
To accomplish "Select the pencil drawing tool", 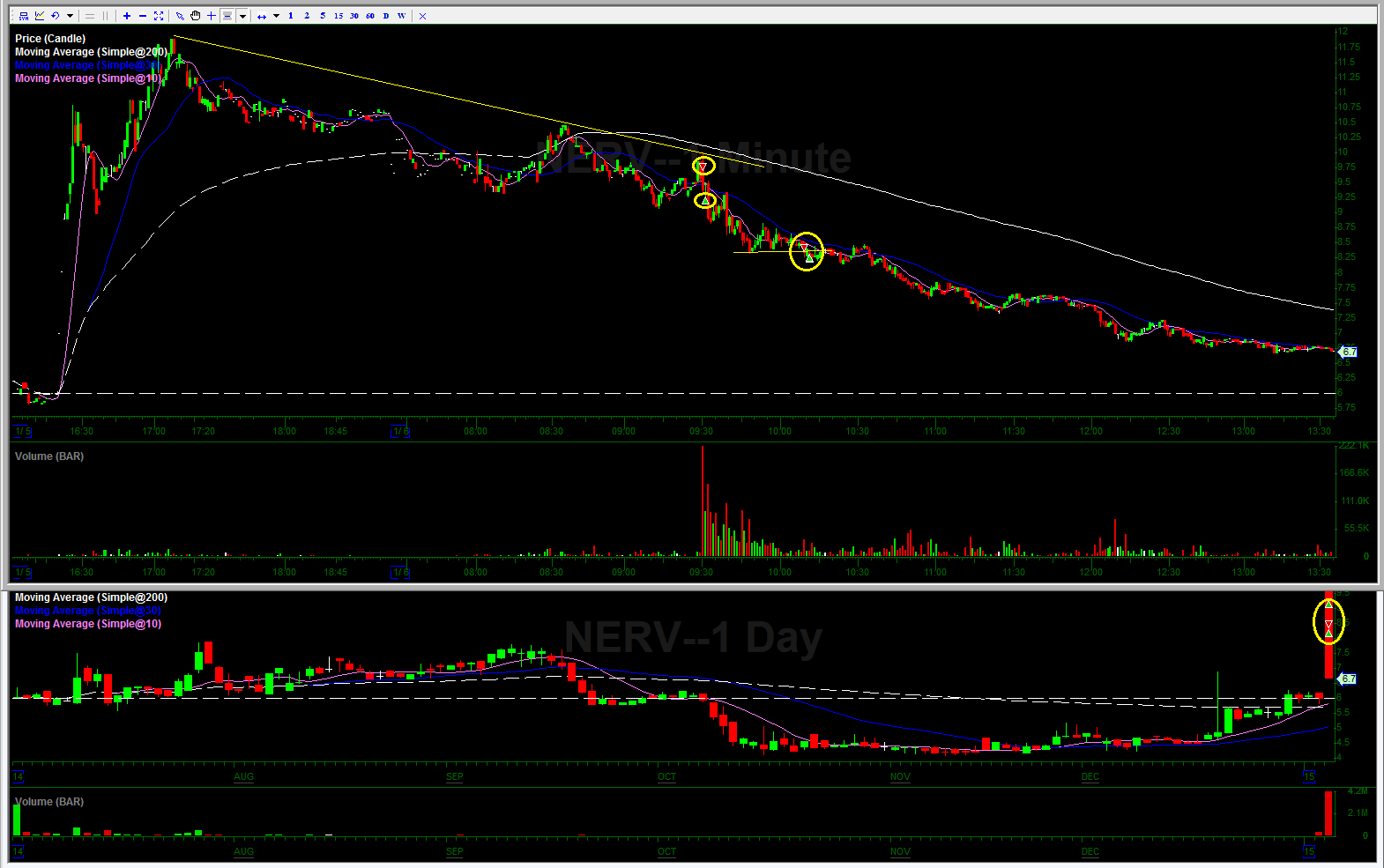I will pos(180,16).
